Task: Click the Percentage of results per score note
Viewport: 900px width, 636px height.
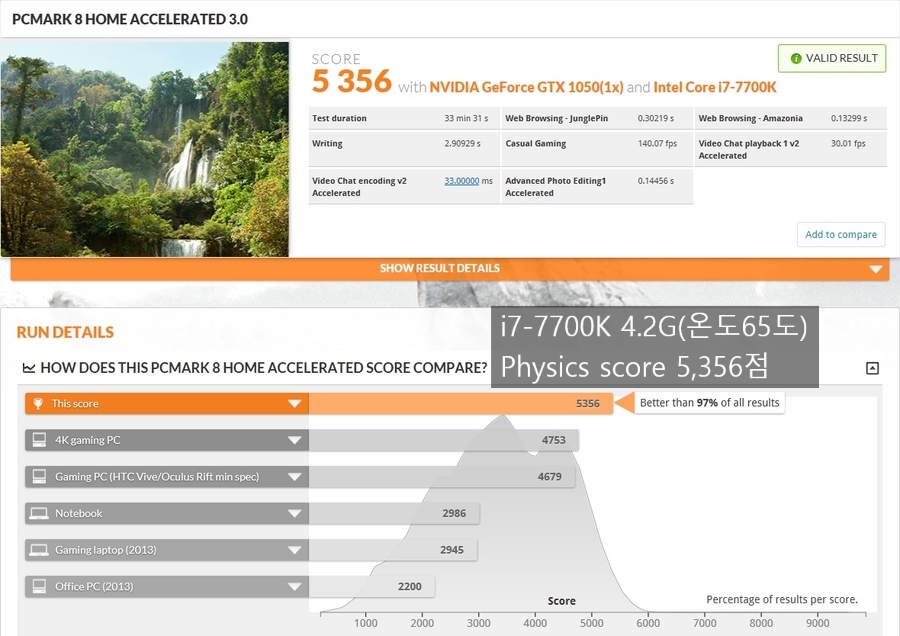Action: (782, 599)
